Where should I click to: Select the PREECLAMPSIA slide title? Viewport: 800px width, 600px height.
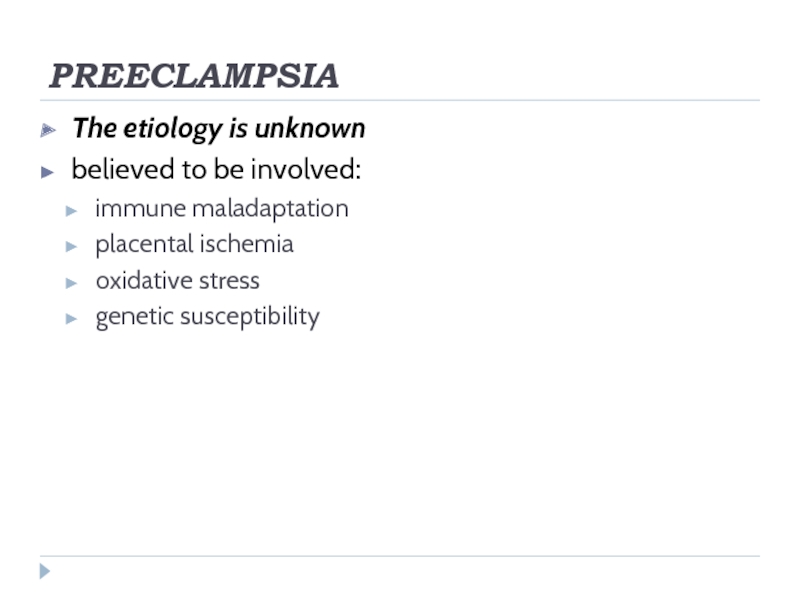pos(194,76)
